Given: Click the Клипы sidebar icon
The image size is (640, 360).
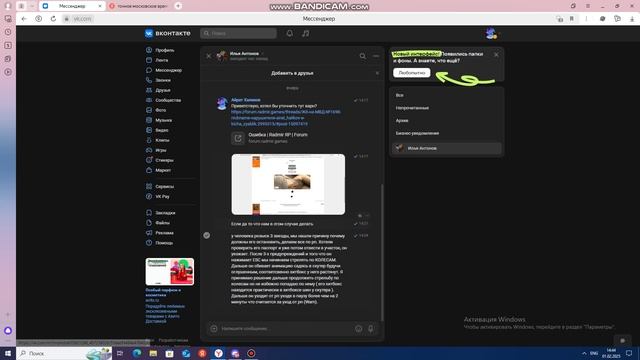Looking at the screenshot, I should (149, 140).
